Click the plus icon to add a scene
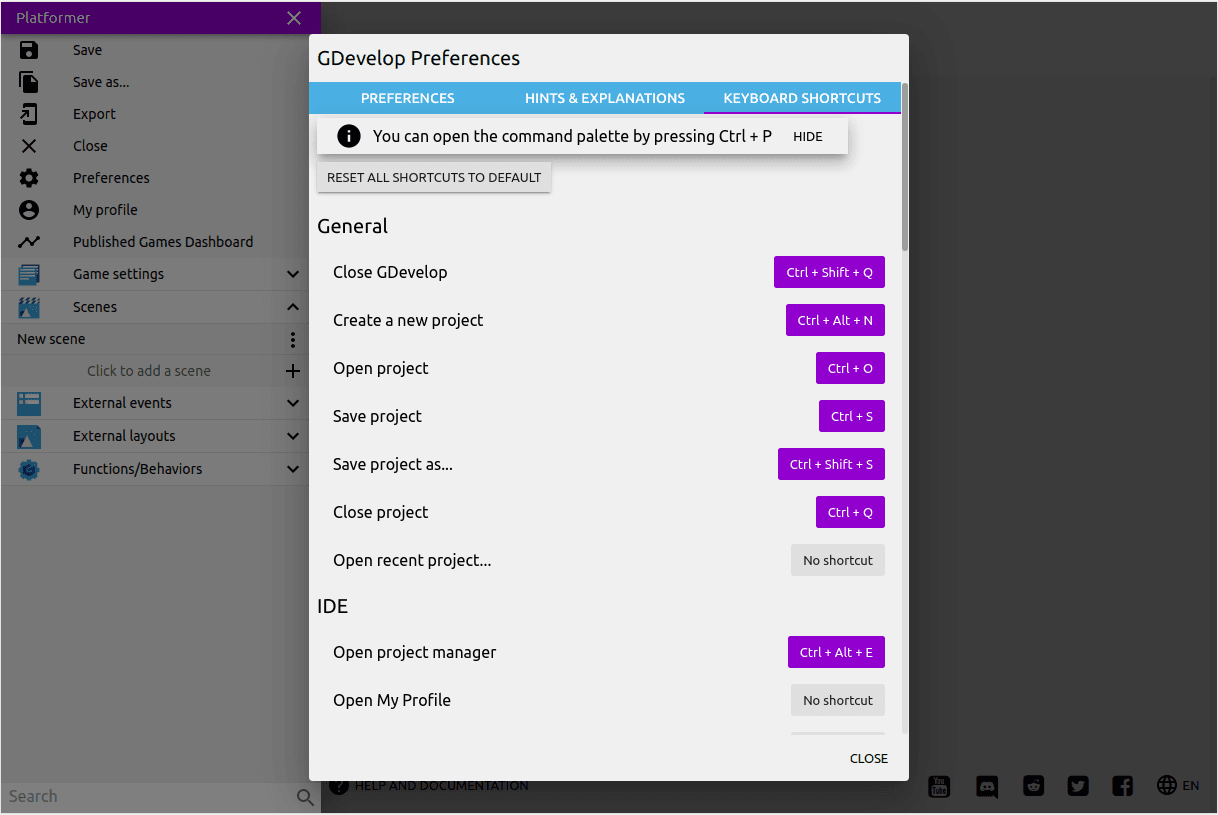 pos(293,371)
